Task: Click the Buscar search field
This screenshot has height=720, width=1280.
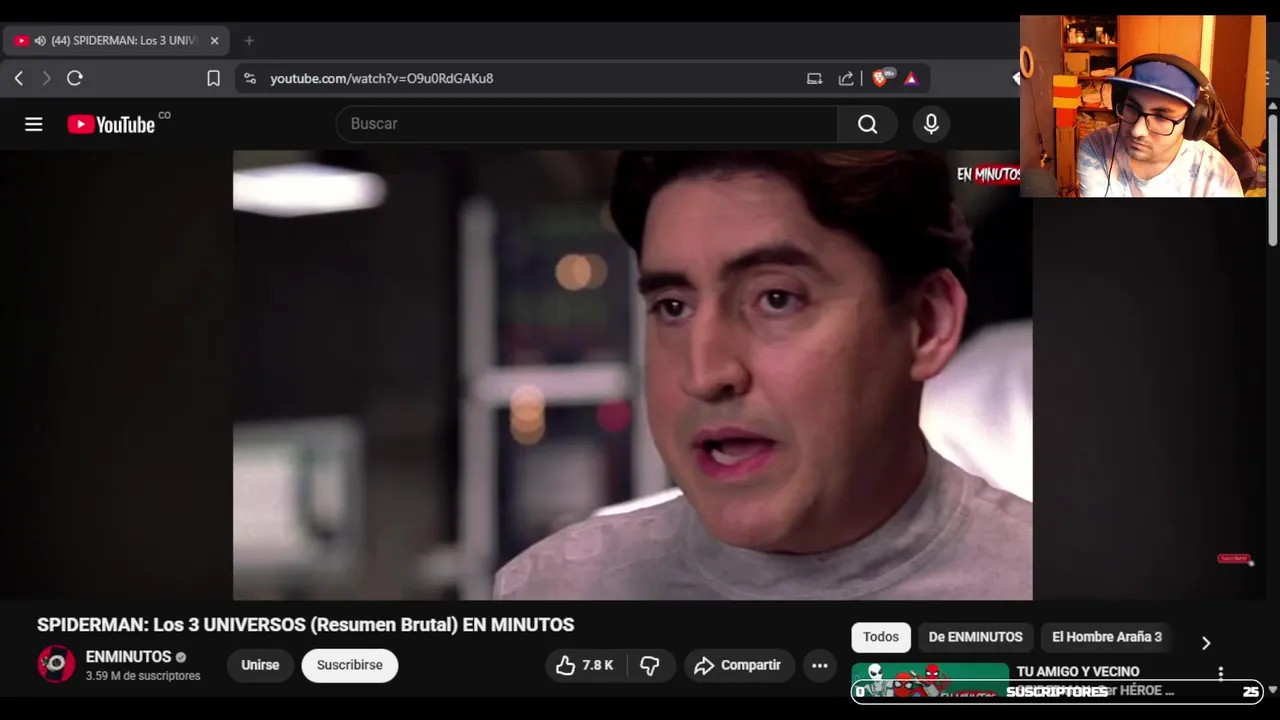Action: click(587, 124)
